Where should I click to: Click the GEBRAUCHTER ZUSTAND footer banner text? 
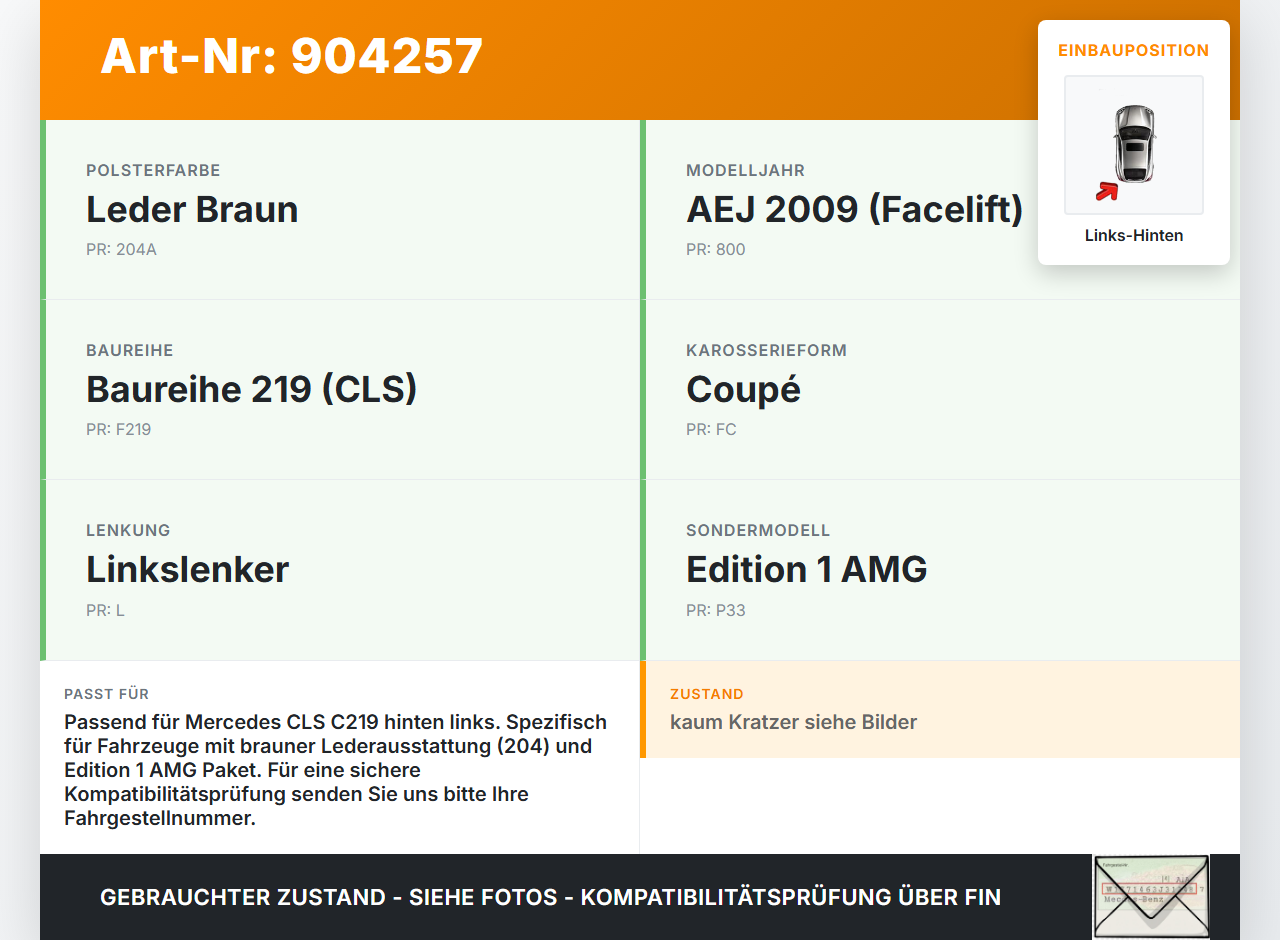coord(550,897)
